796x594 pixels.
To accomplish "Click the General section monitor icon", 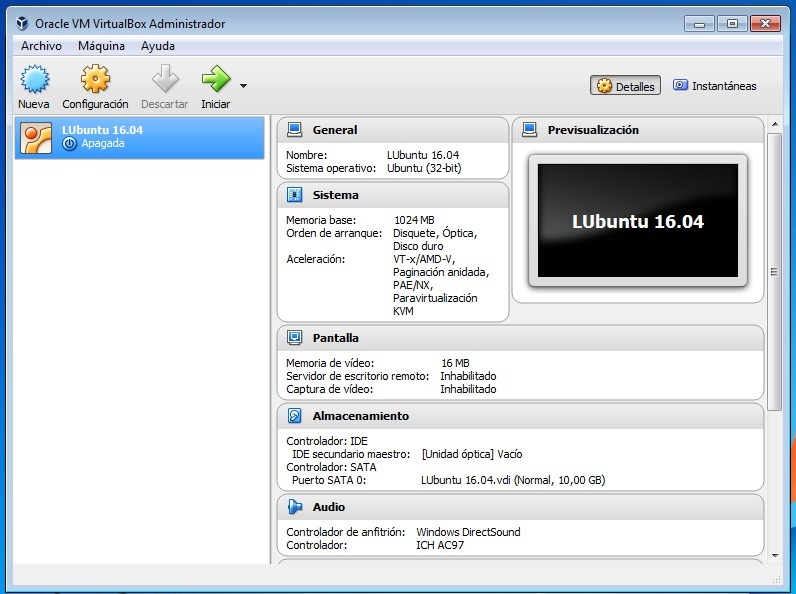I will click(294, 129).
